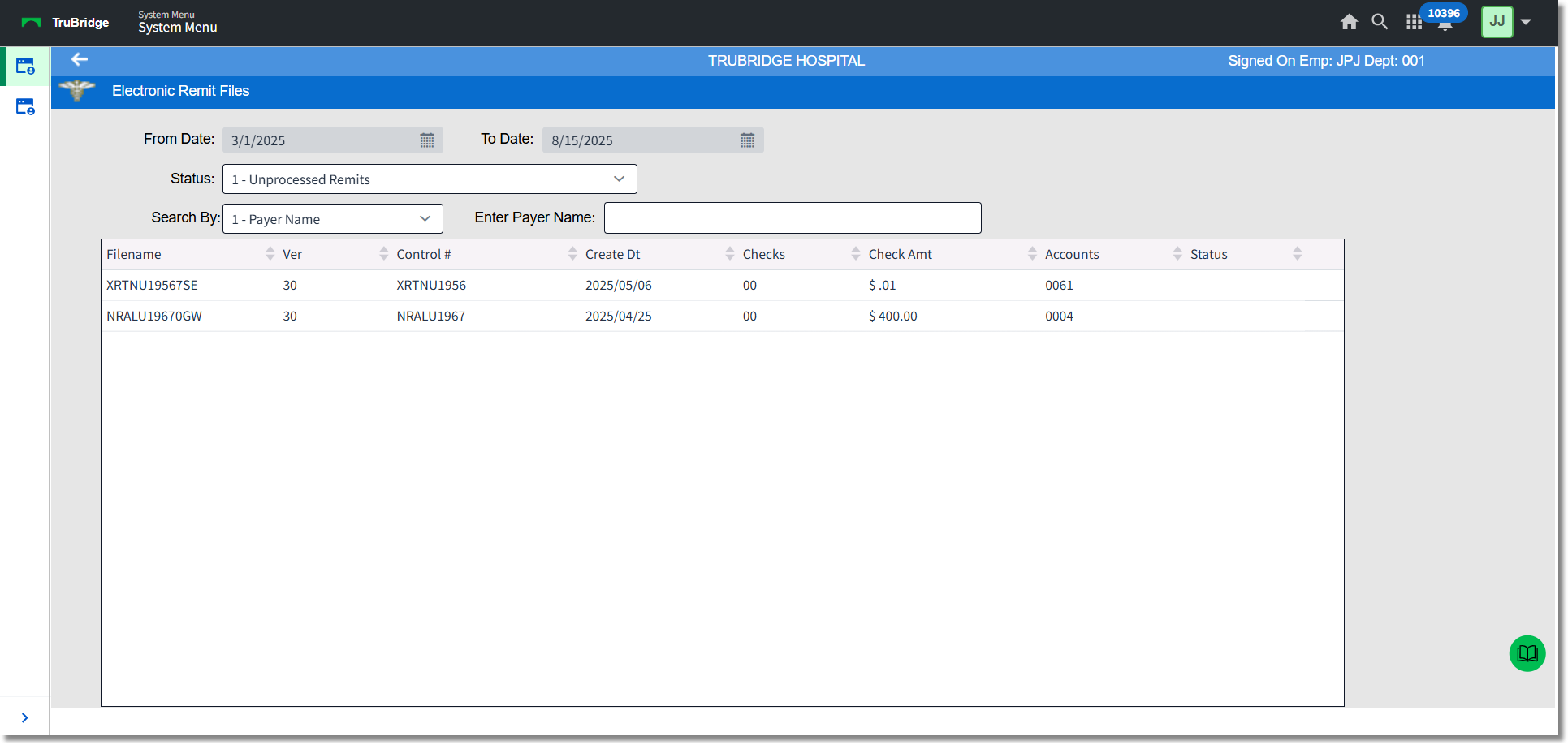Image resolution: width=1568 pixels, height=745 pixels.
Task: Click the System Menu title
Action: (178, 27)
